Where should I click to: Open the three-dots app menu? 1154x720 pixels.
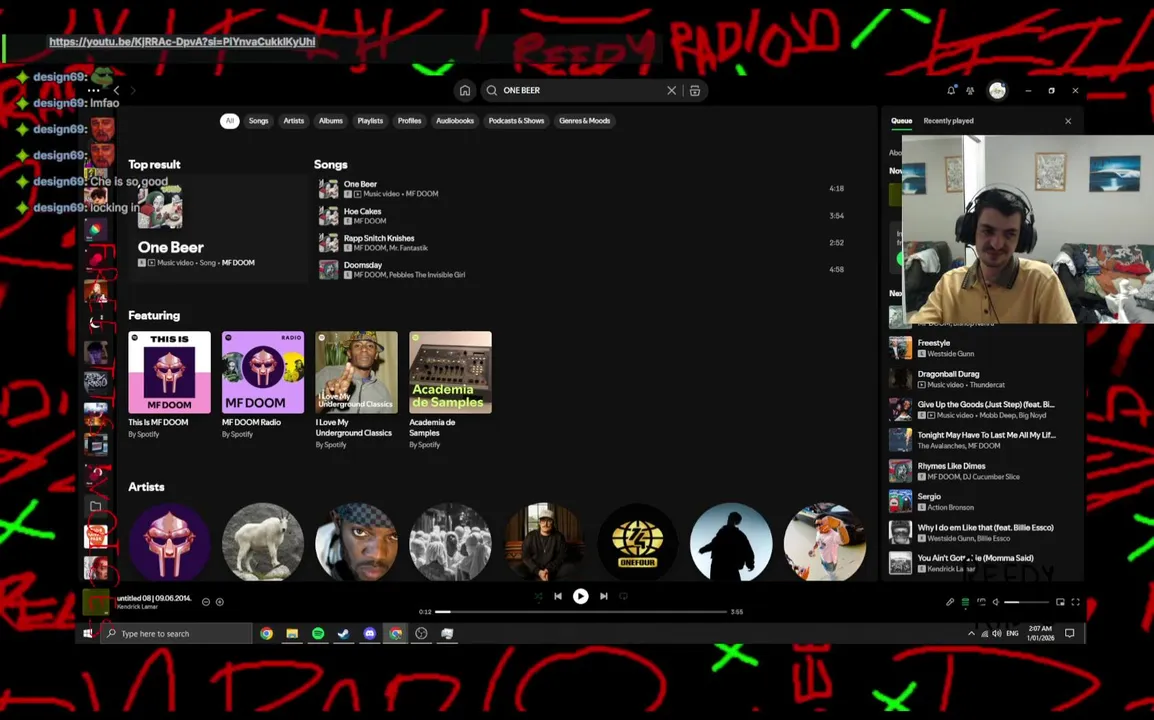coord(93,91)
